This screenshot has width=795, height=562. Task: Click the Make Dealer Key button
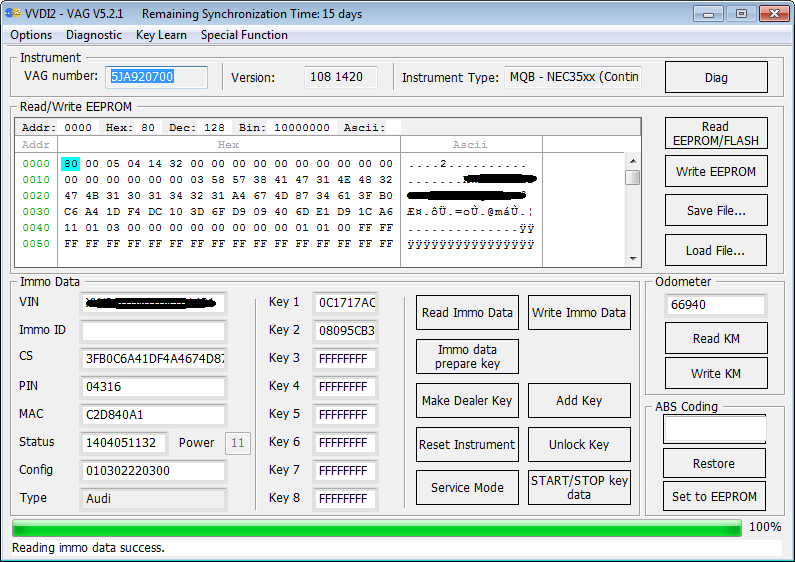467,401
